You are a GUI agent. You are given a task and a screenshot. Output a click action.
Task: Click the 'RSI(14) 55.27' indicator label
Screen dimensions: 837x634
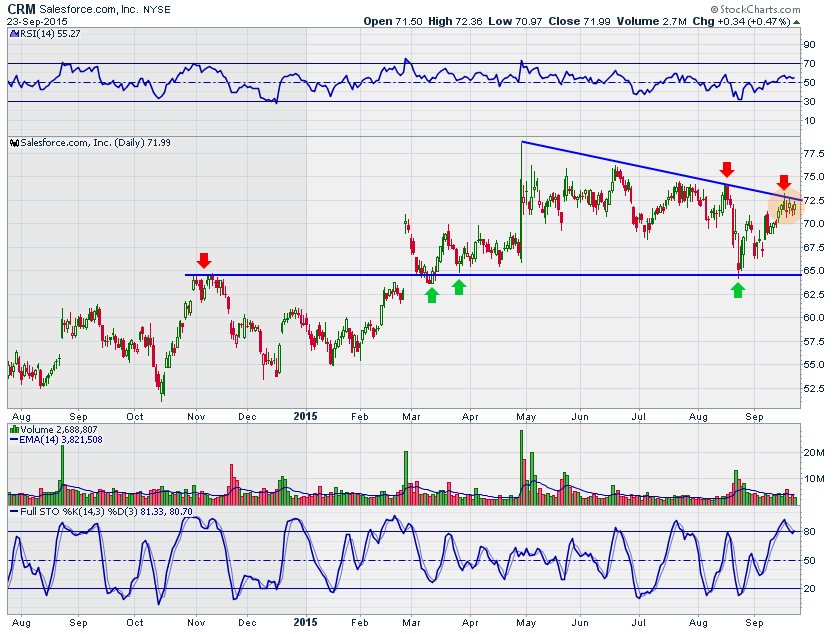(x=50, y=34)
